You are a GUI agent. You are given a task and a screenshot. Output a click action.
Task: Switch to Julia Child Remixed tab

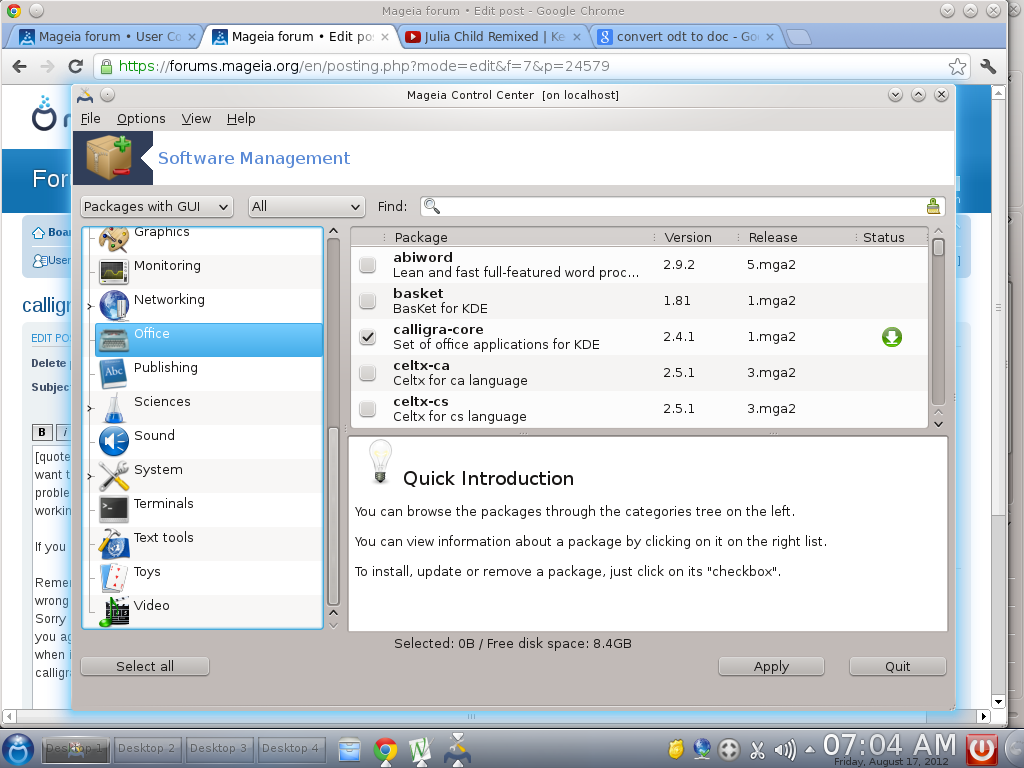coord(493,37)
